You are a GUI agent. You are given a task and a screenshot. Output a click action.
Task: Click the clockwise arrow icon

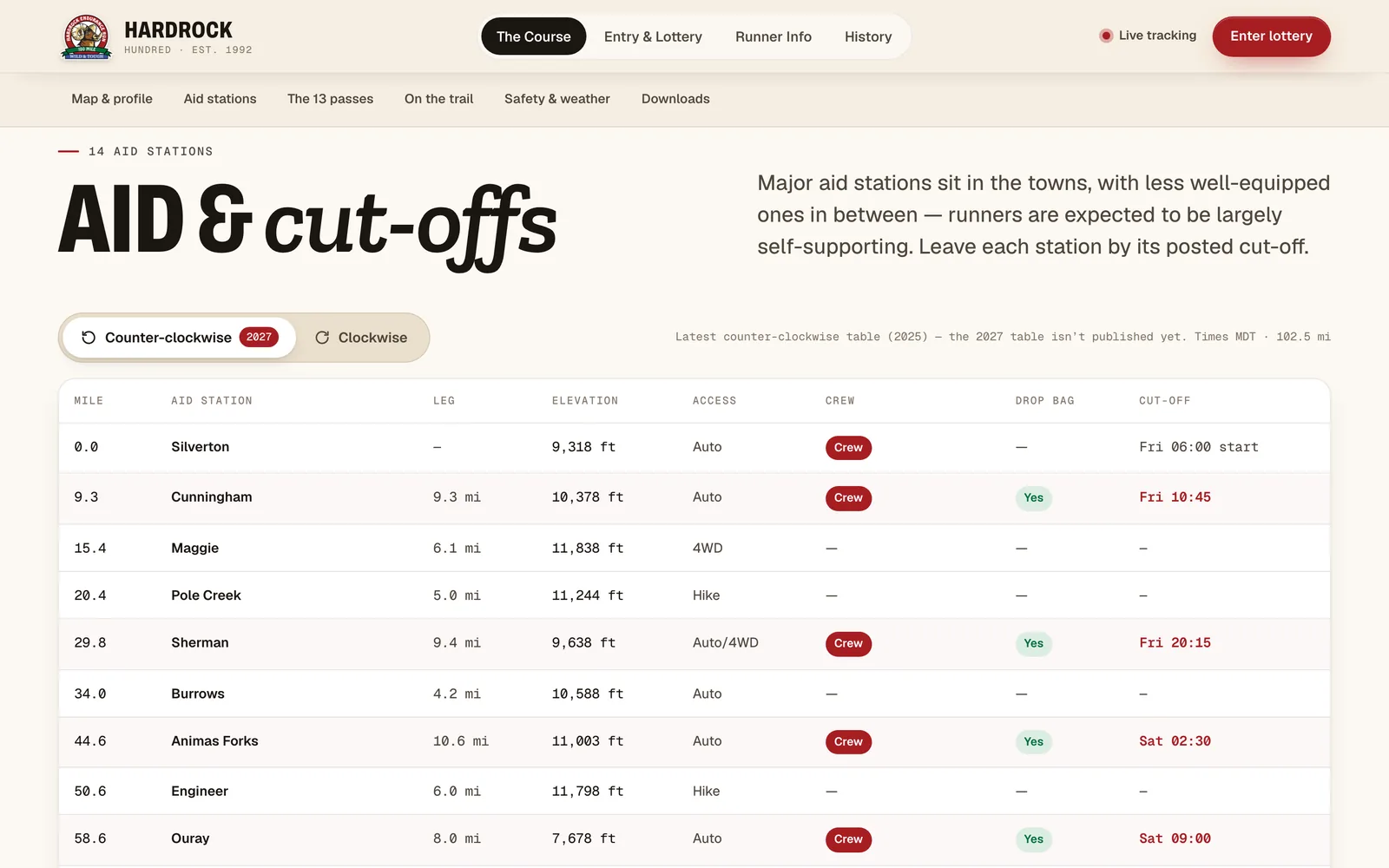(x=322, y=338)
